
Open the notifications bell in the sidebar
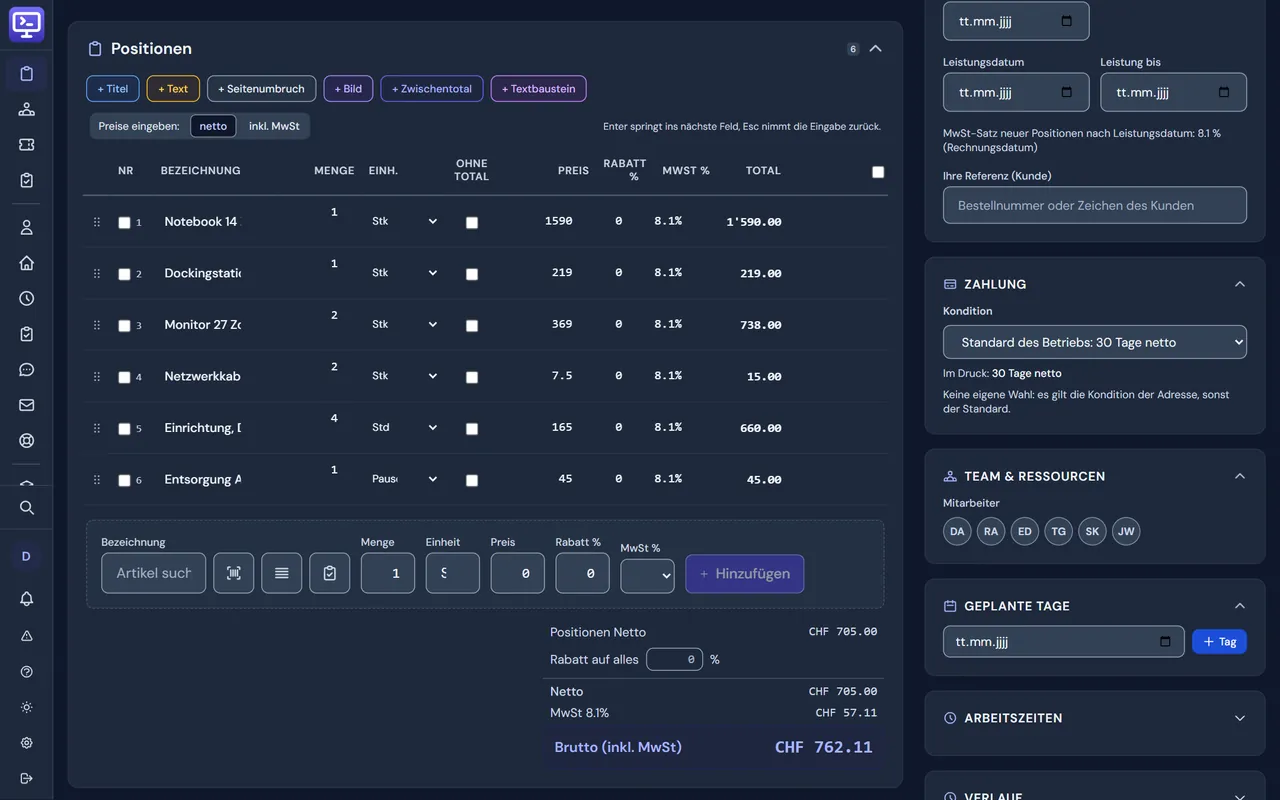(x=27, y=599)
